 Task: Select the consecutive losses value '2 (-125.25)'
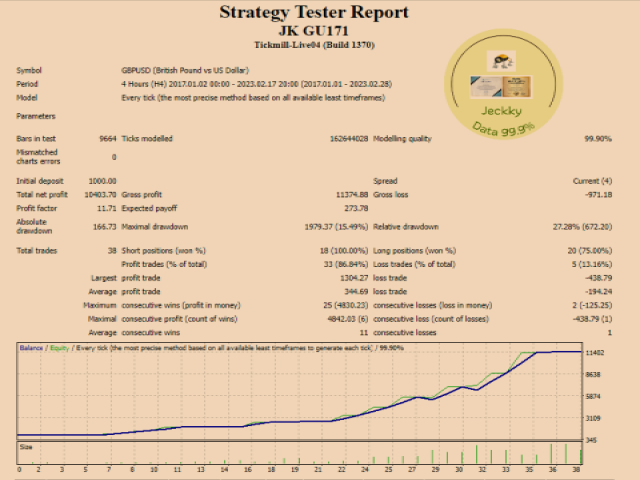coord(592,305)
